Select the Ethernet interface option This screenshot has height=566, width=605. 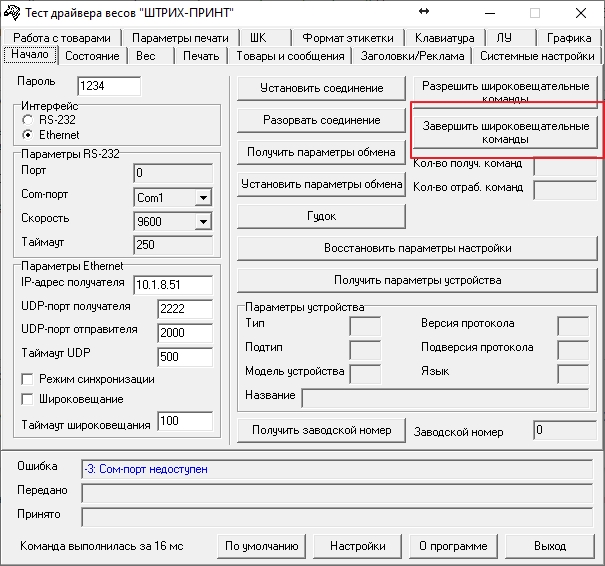click(28, 135)
